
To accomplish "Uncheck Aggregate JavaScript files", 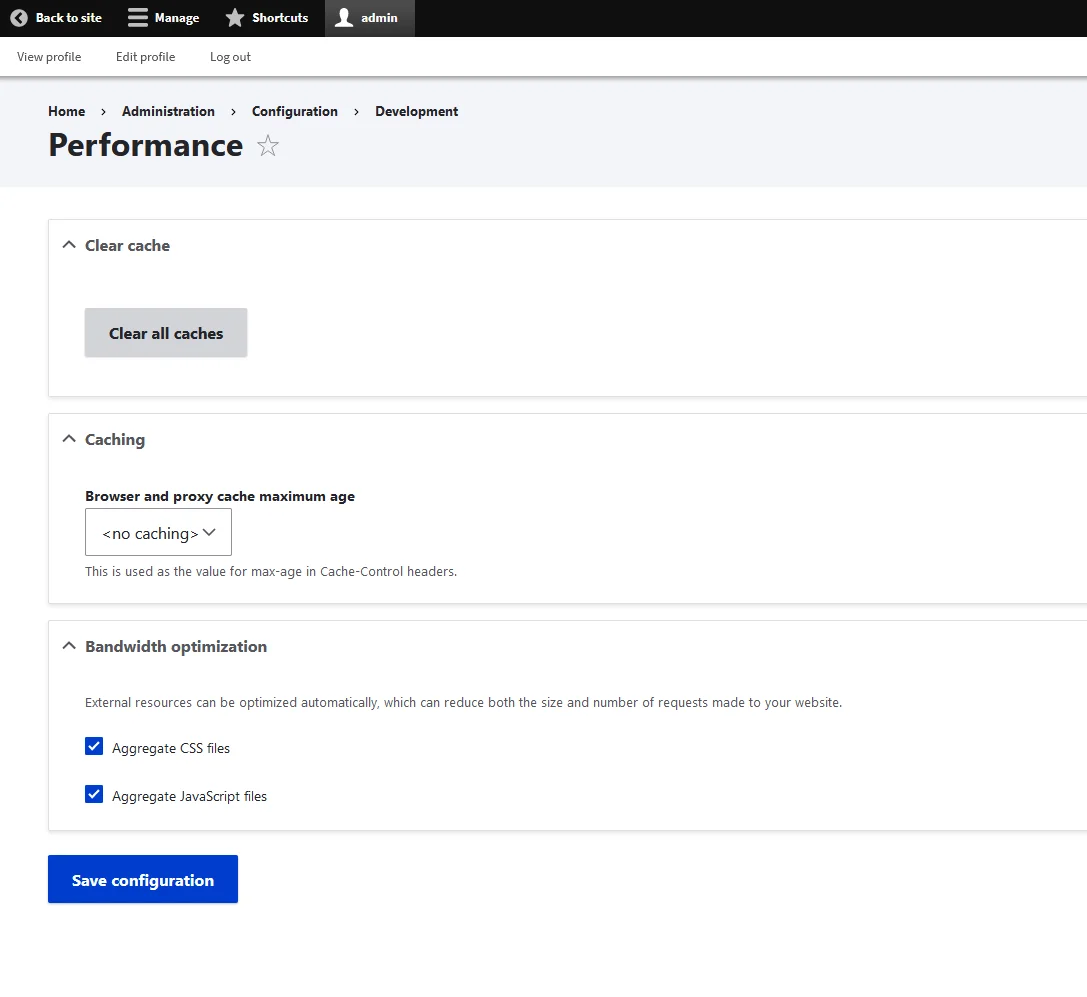I will (x=93, y=794).
